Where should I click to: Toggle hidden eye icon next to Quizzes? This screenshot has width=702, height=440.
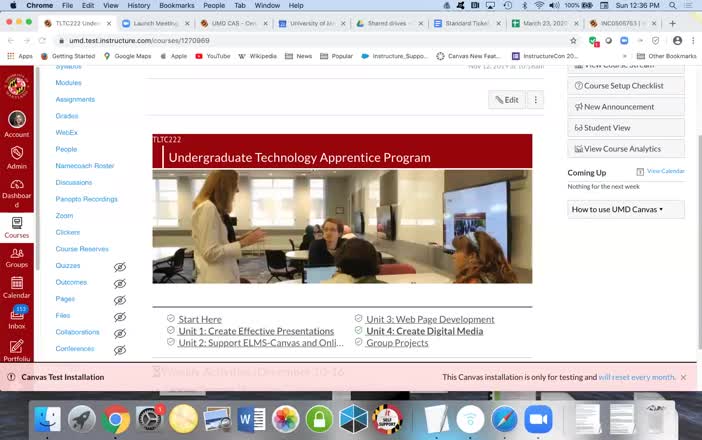120,267
